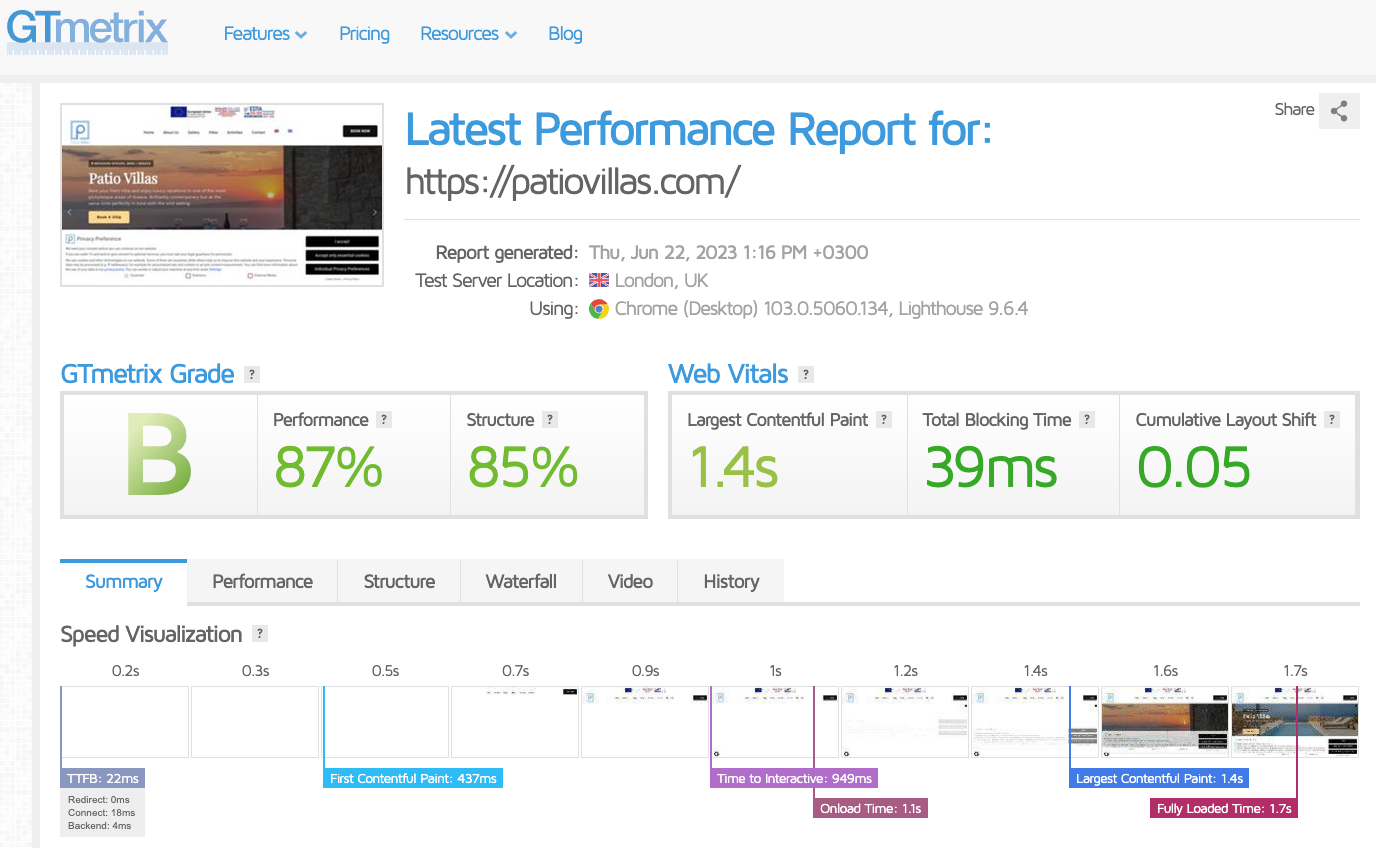
Task: Select the Summary tab
Action: 123,582
